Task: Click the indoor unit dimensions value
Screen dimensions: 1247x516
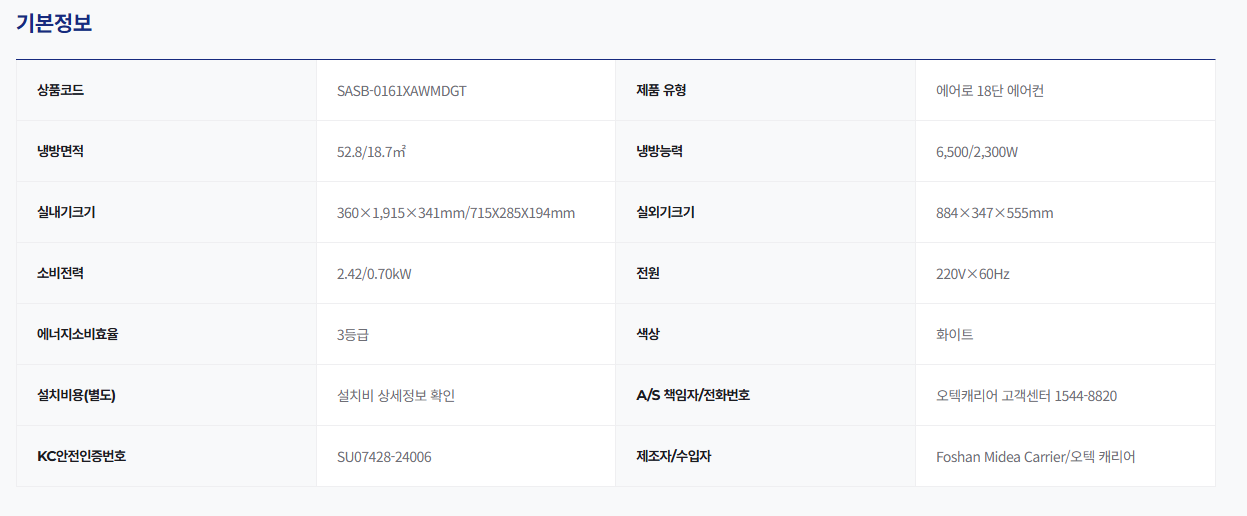Action: point(456,213)
